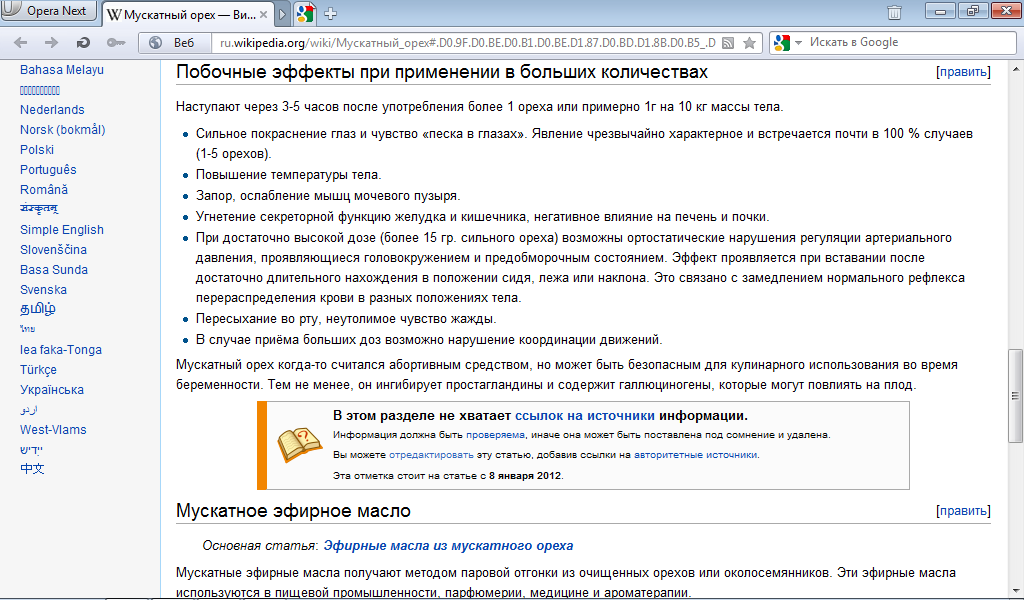Click the RSS feed icon in address bar
The width and height of the screenshot is (1024, 600).
click(x=729, y=43)
